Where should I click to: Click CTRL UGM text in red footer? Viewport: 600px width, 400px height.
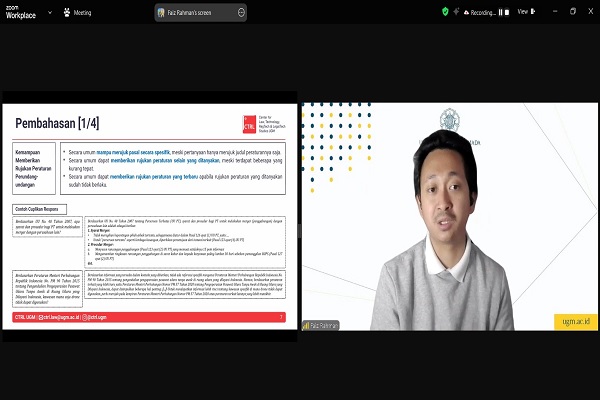(25, 317)
